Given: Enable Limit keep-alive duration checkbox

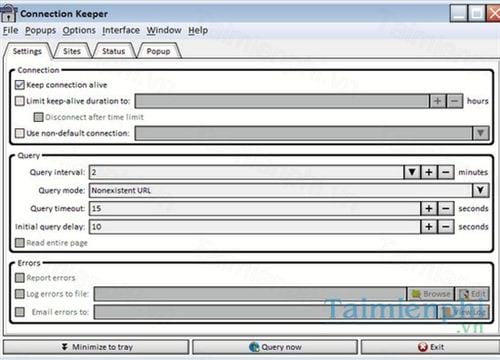Looking at the screenshot, I should pyautogui.click(x=20, y=101).
